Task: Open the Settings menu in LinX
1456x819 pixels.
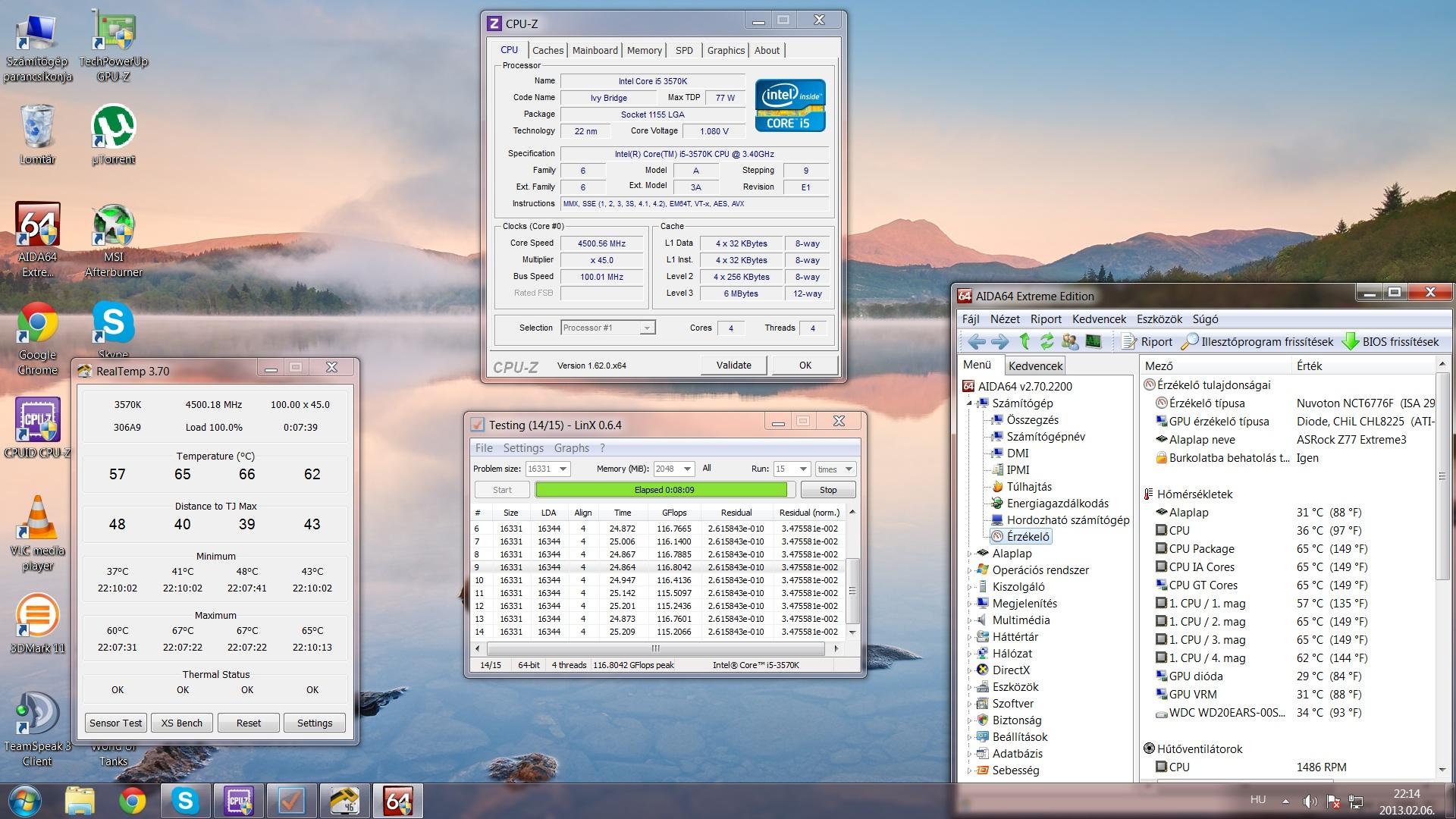Action: coord(523,448)
